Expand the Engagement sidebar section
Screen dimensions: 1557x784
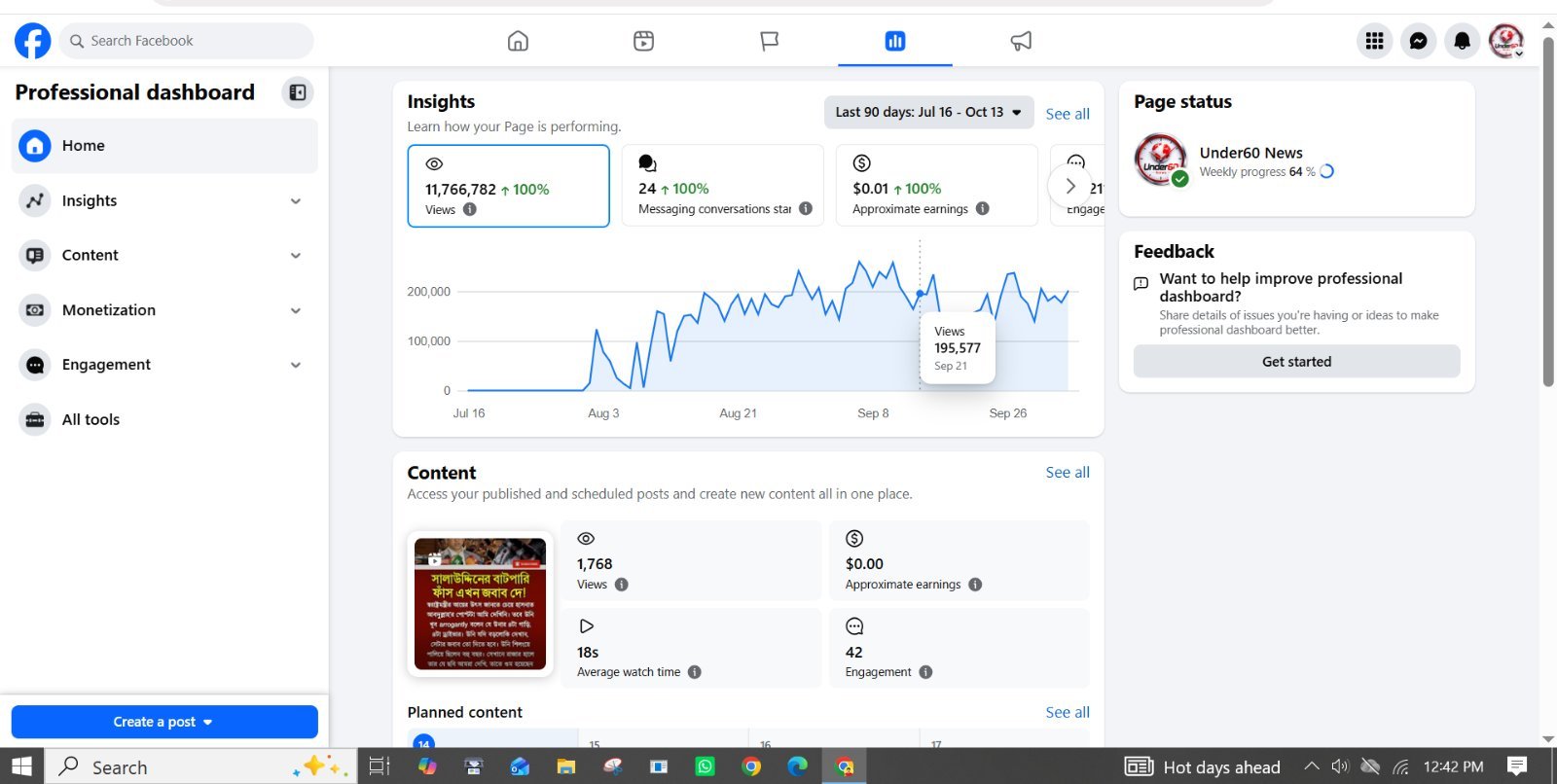coord(164,365)
